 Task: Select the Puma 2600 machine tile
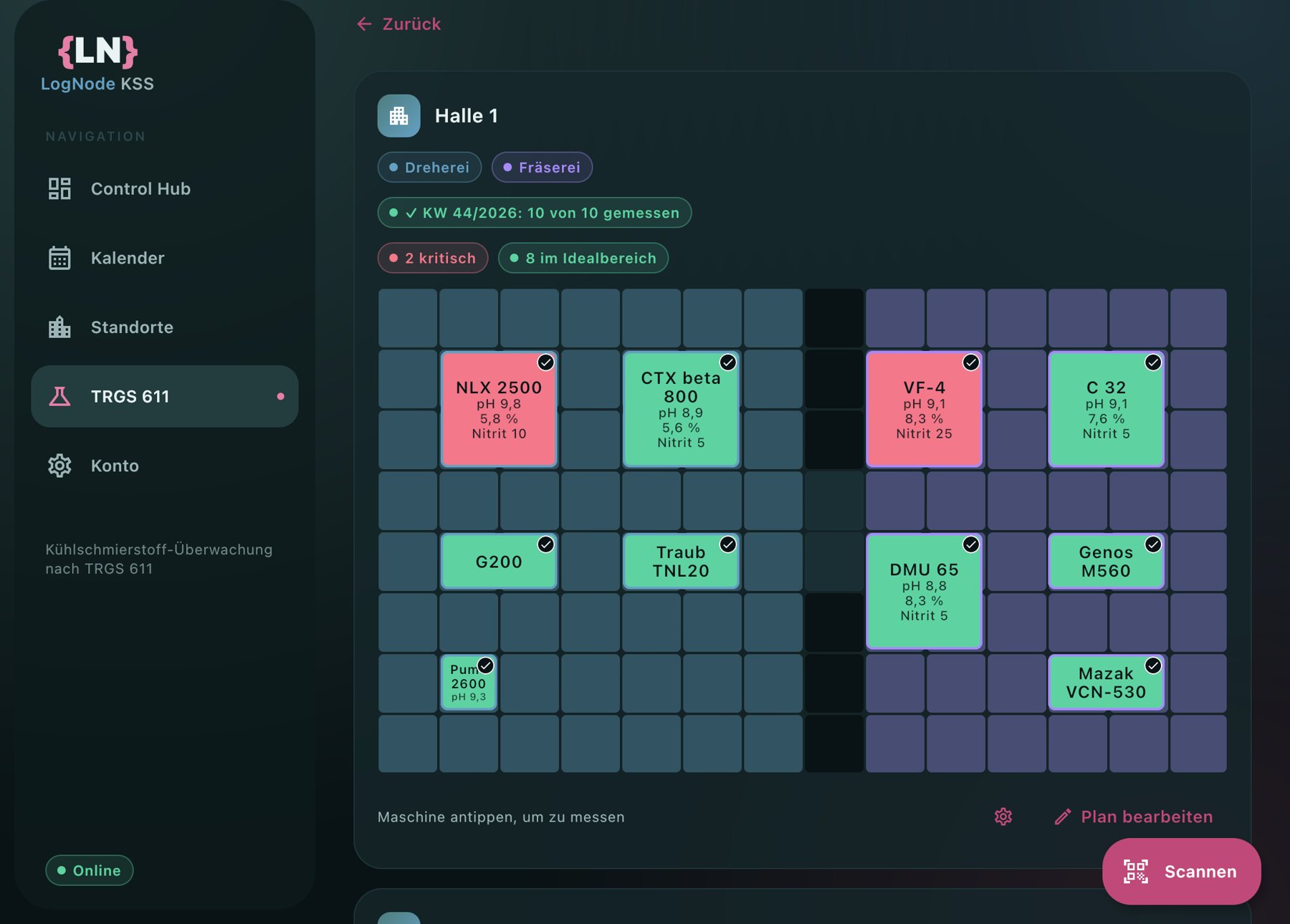pos(469,682)
